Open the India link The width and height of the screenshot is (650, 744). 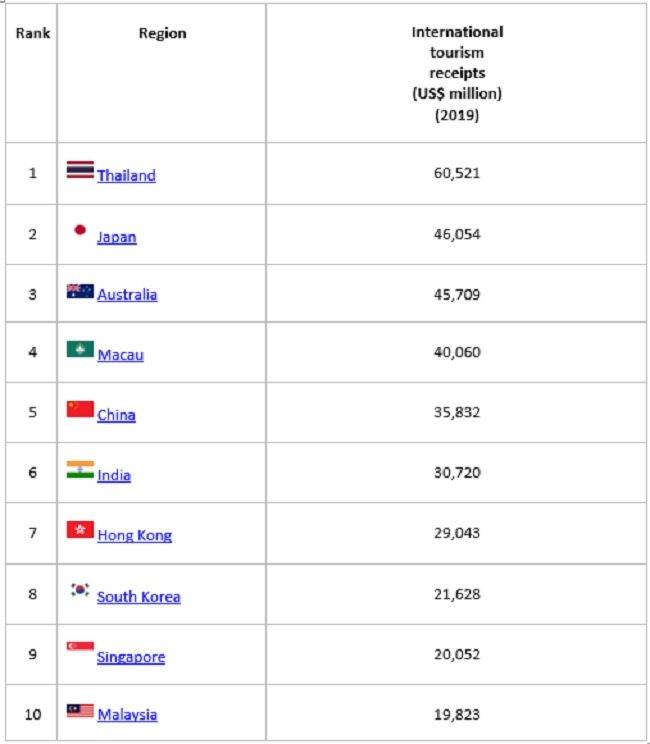click(114, 475)
